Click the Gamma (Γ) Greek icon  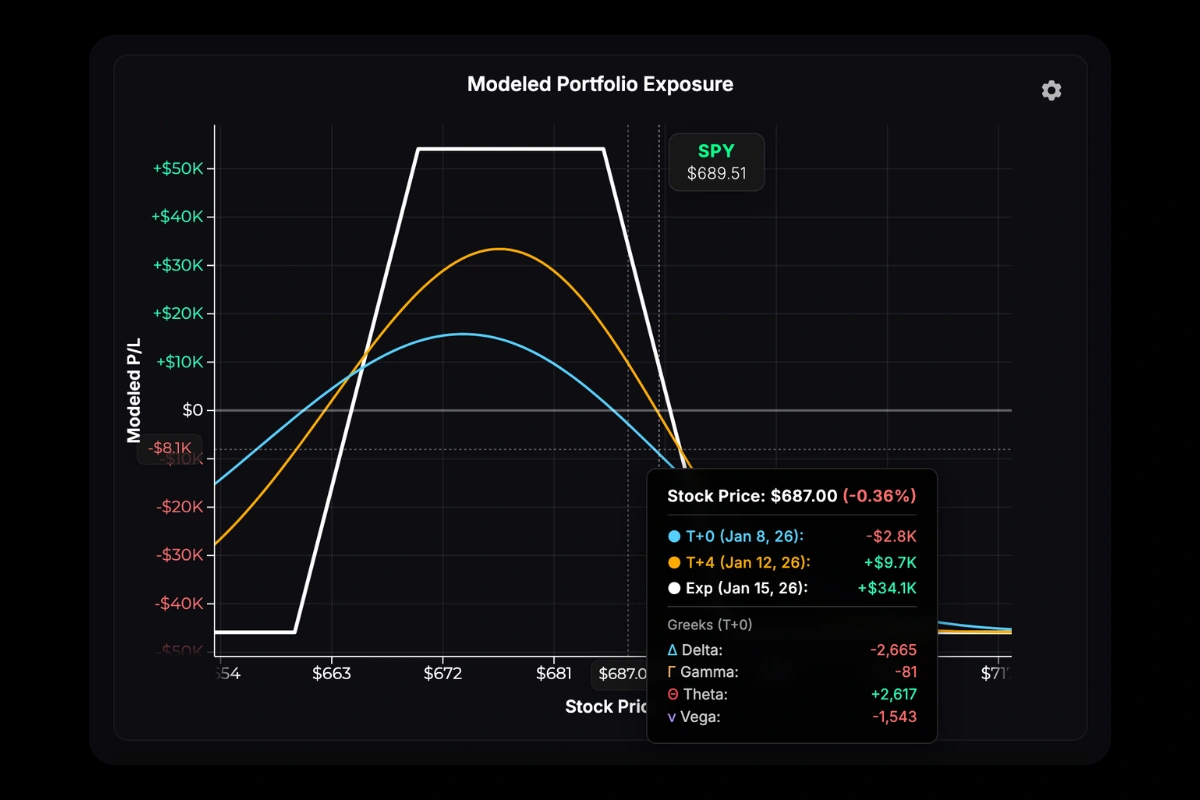pos(671,672)
